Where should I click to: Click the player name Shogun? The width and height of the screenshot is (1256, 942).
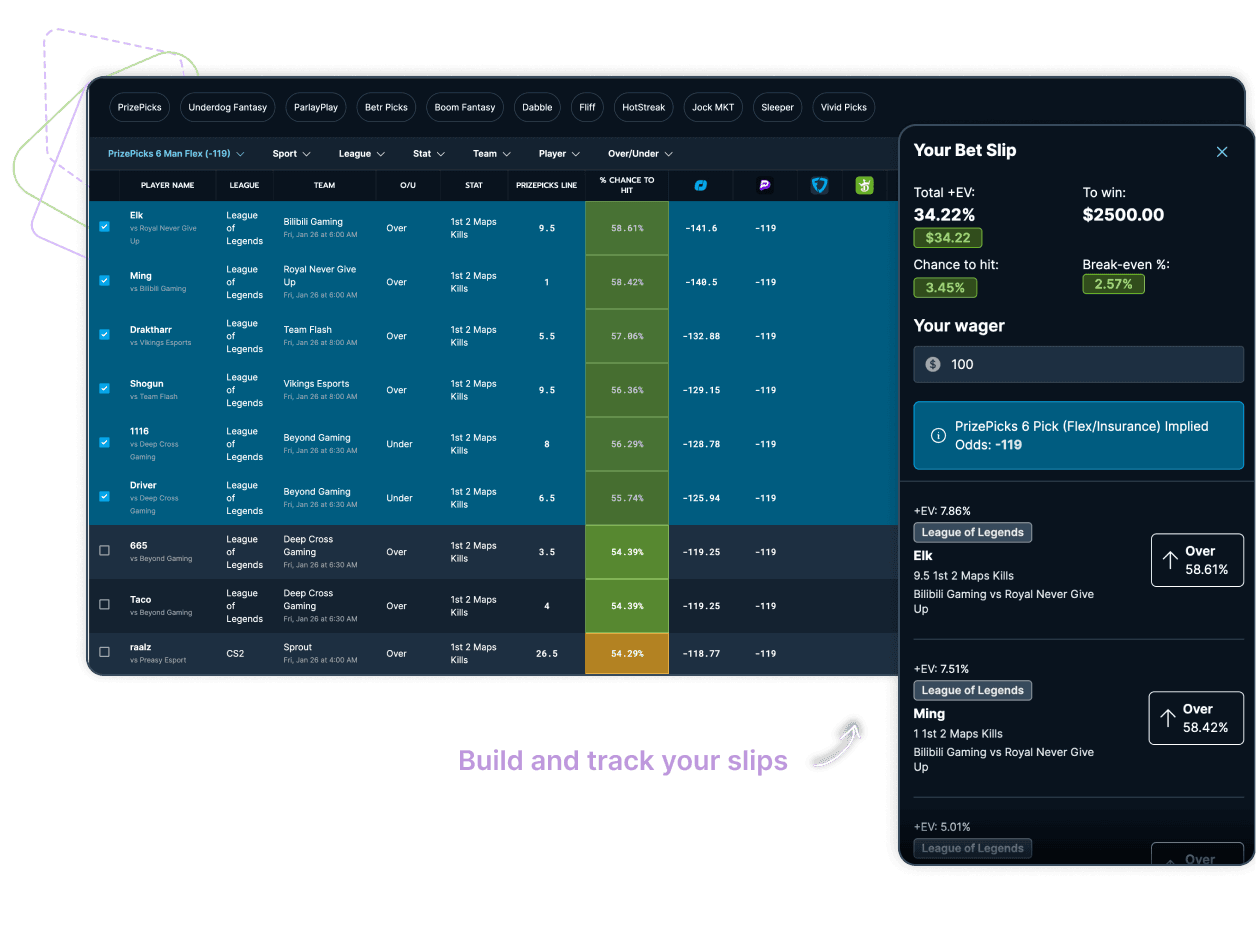pyautogui.click(x=147, y=383)
